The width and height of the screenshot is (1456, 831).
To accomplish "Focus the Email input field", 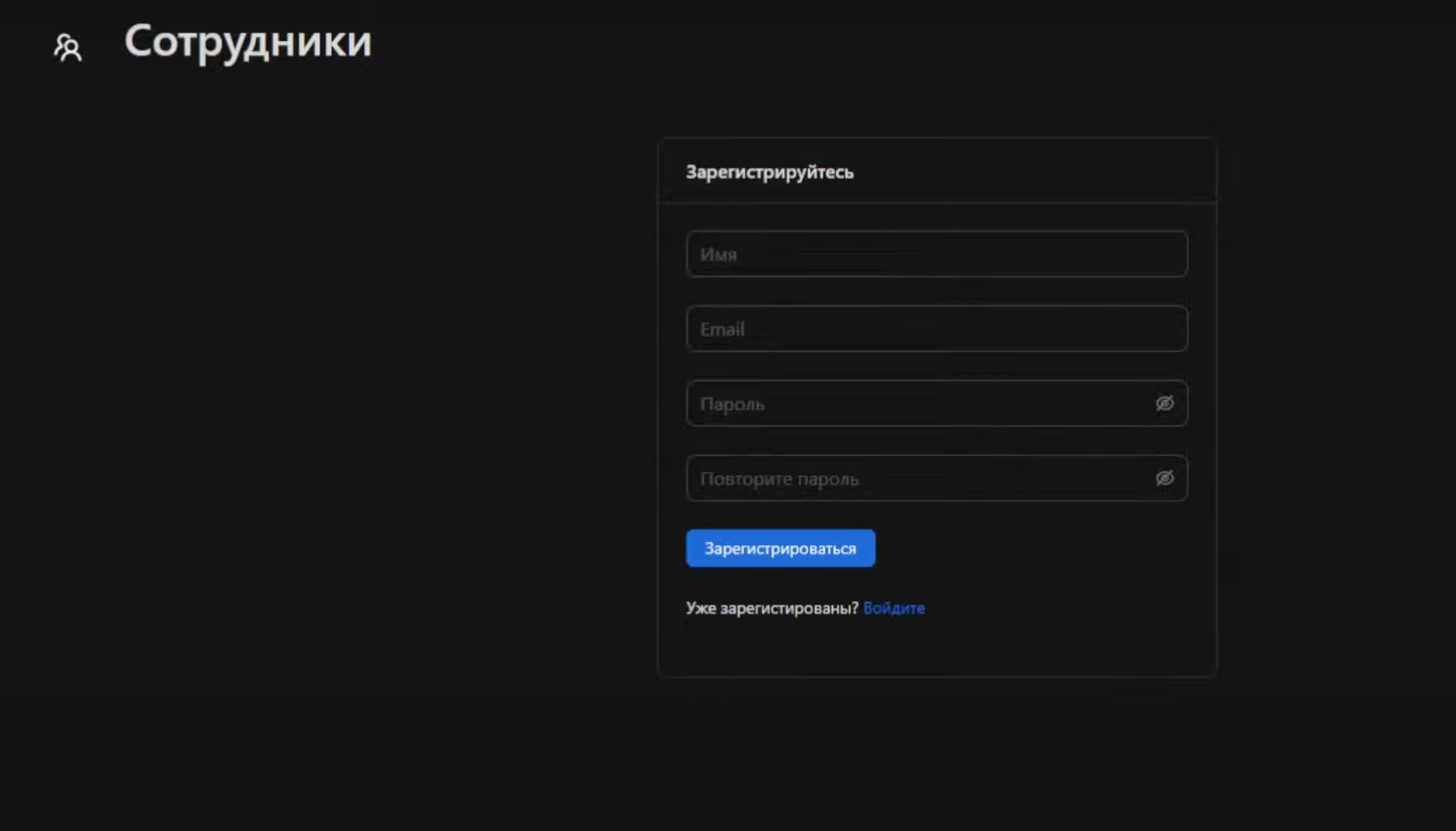I will (936, 329).
